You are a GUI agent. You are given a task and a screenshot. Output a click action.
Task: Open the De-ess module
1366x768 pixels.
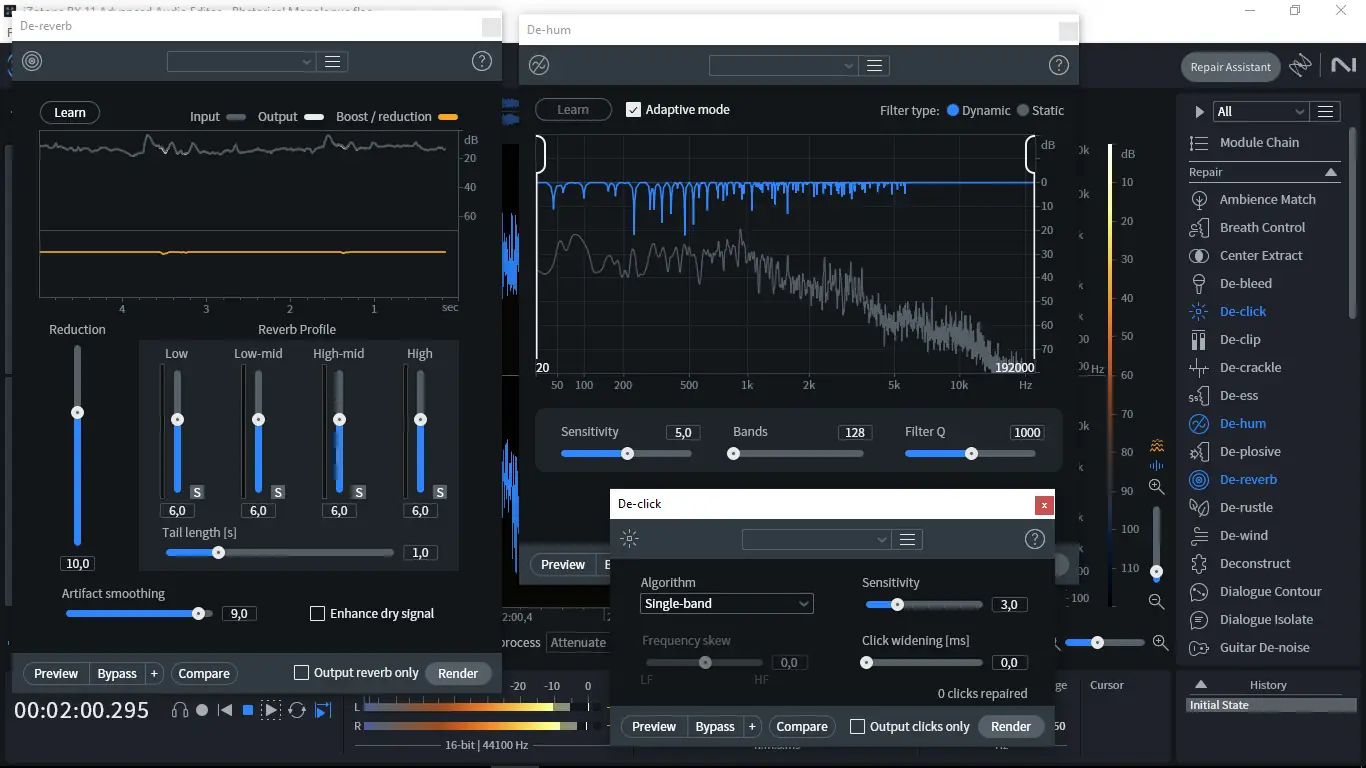1225,395
